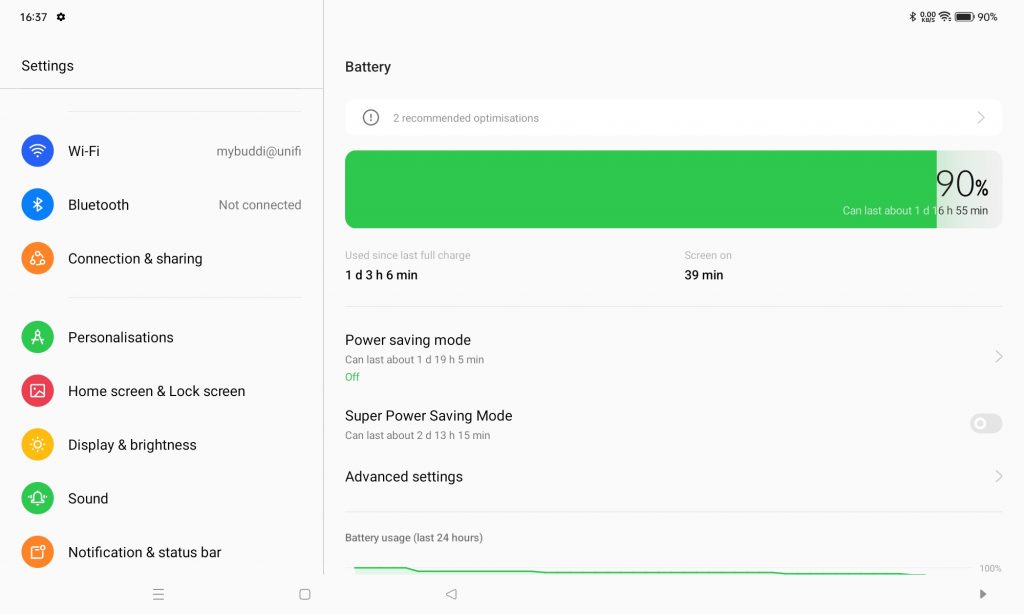The image size is (1024, 614).
Task: Tap the Home screen & Lock screen icon
Action: [37, 391]
